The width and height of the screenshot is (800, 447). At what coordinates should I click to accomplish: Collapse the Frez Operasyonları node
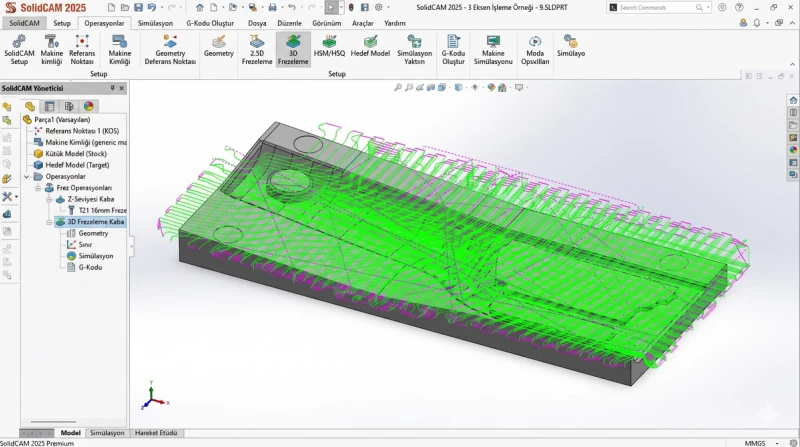[38, 188]
